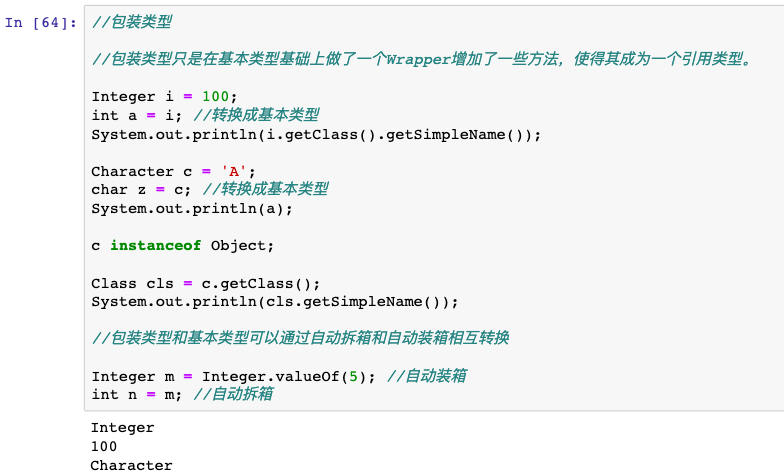Place cursor on "Integer i = 100;" line

pos(165,97)
